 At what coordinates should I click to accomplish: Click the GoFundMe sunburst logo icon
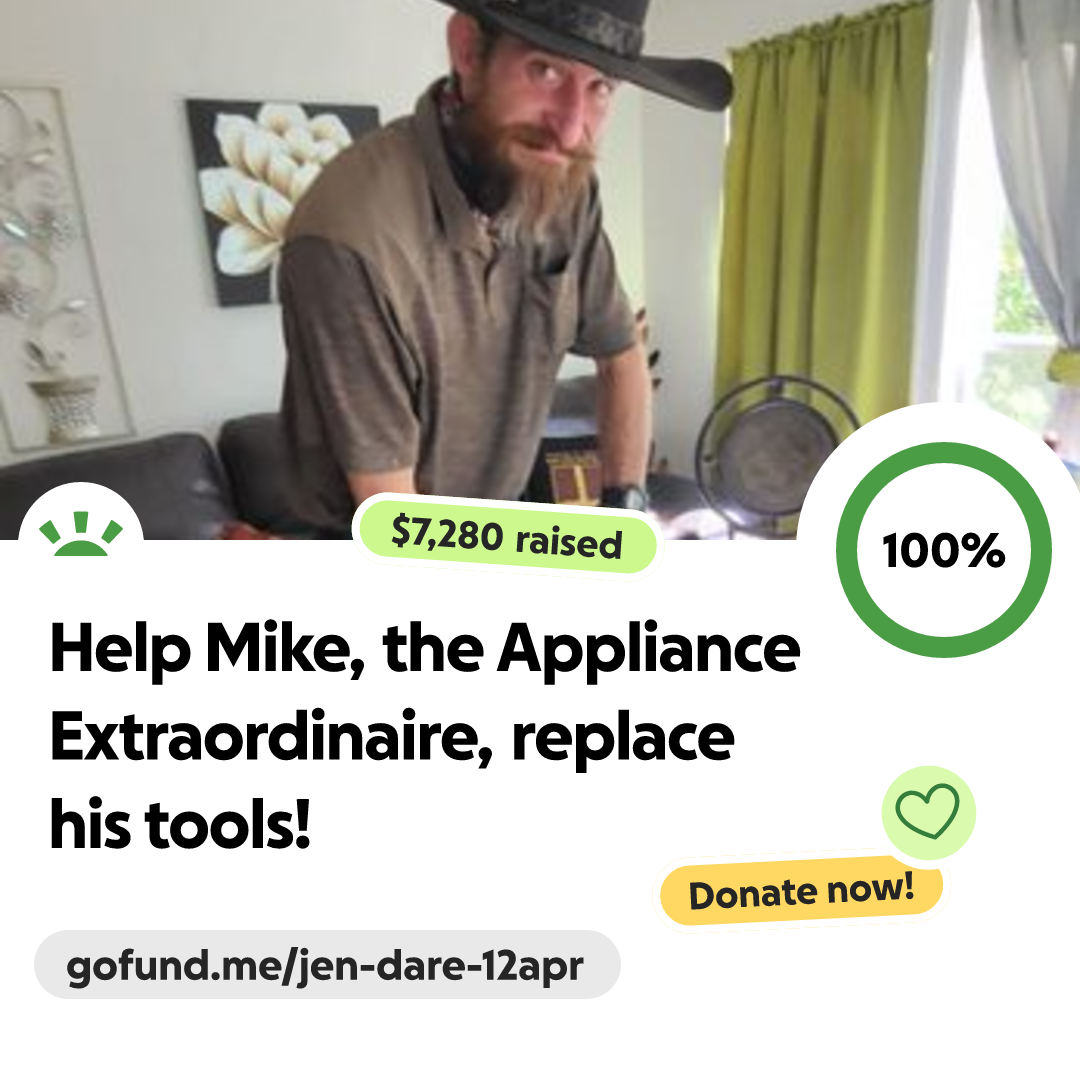coord(81,534)
